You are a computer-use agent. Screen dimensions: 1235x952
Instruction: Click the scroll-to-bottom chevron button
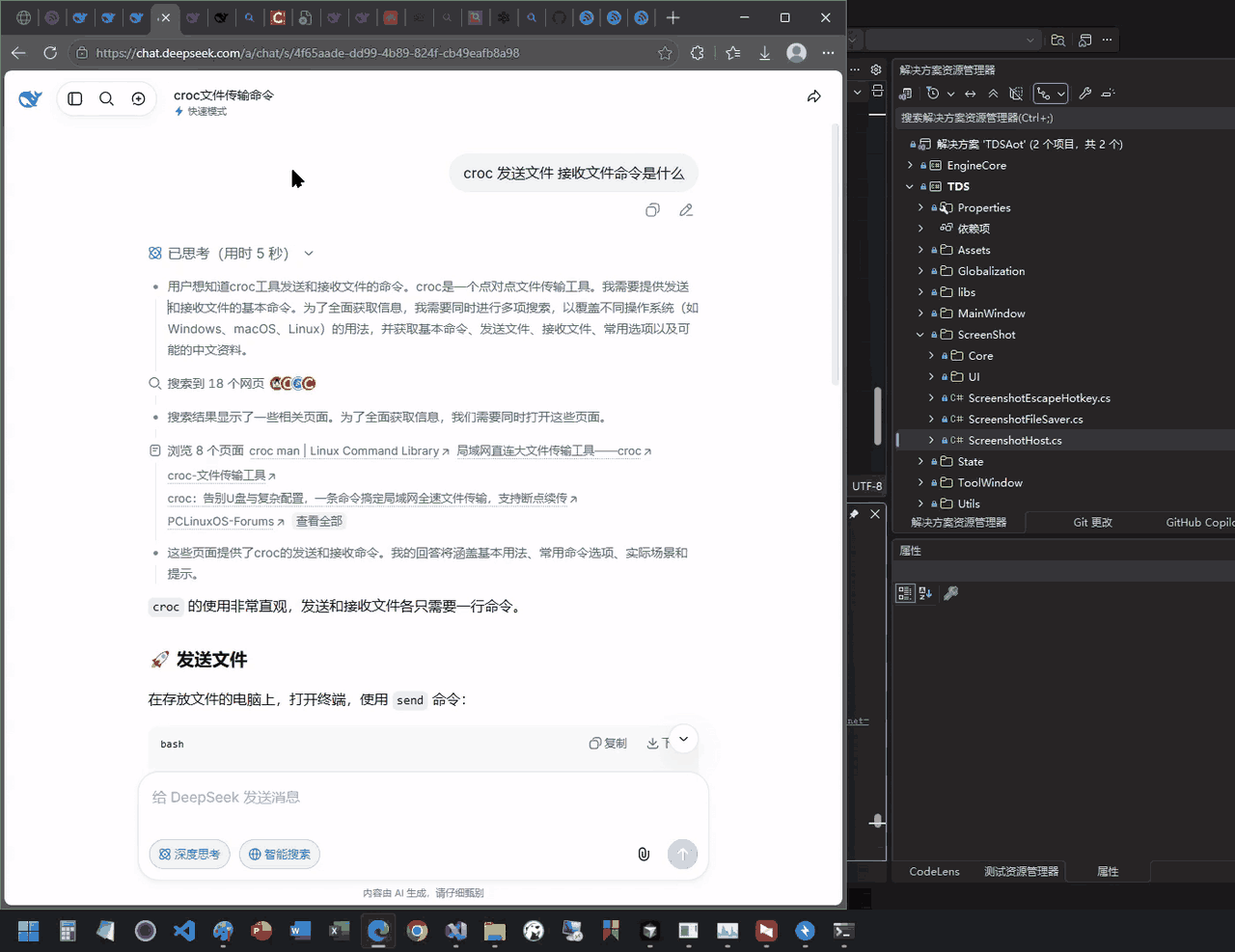coord(683,740)
